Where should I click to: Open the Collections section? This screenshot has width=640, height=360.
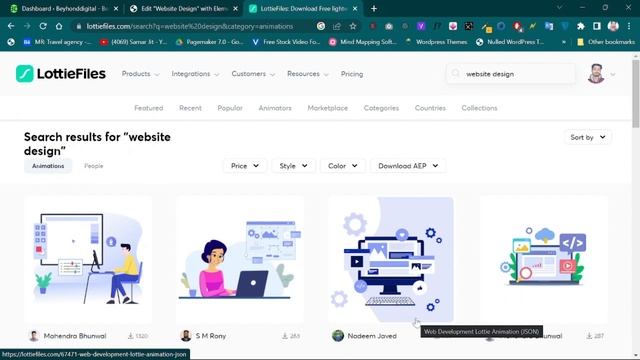[x=480, y=108]
